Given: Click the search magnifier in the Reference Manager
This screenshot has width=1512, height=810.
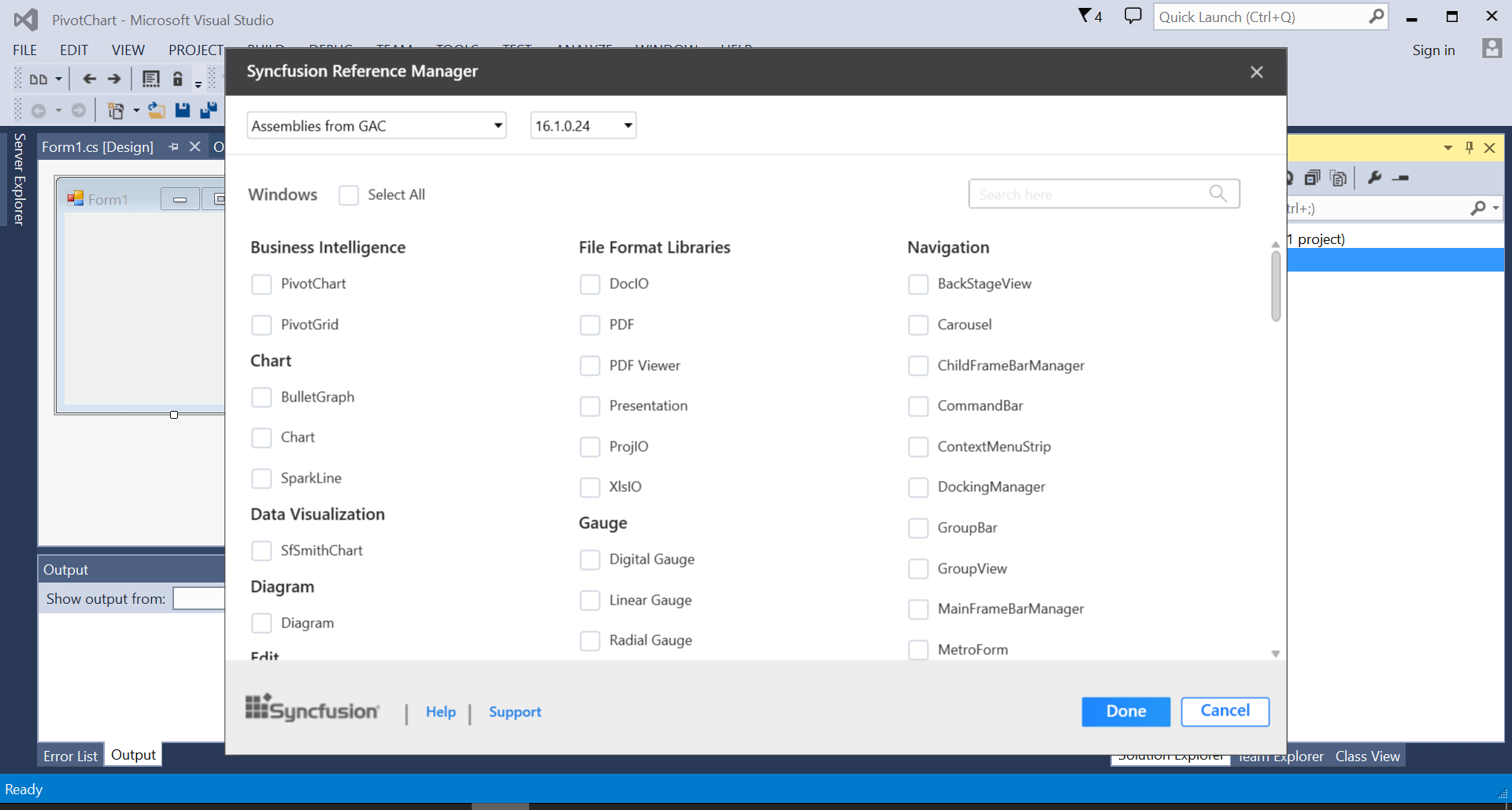Looking at the screenshot, I should coord(1218,194).
